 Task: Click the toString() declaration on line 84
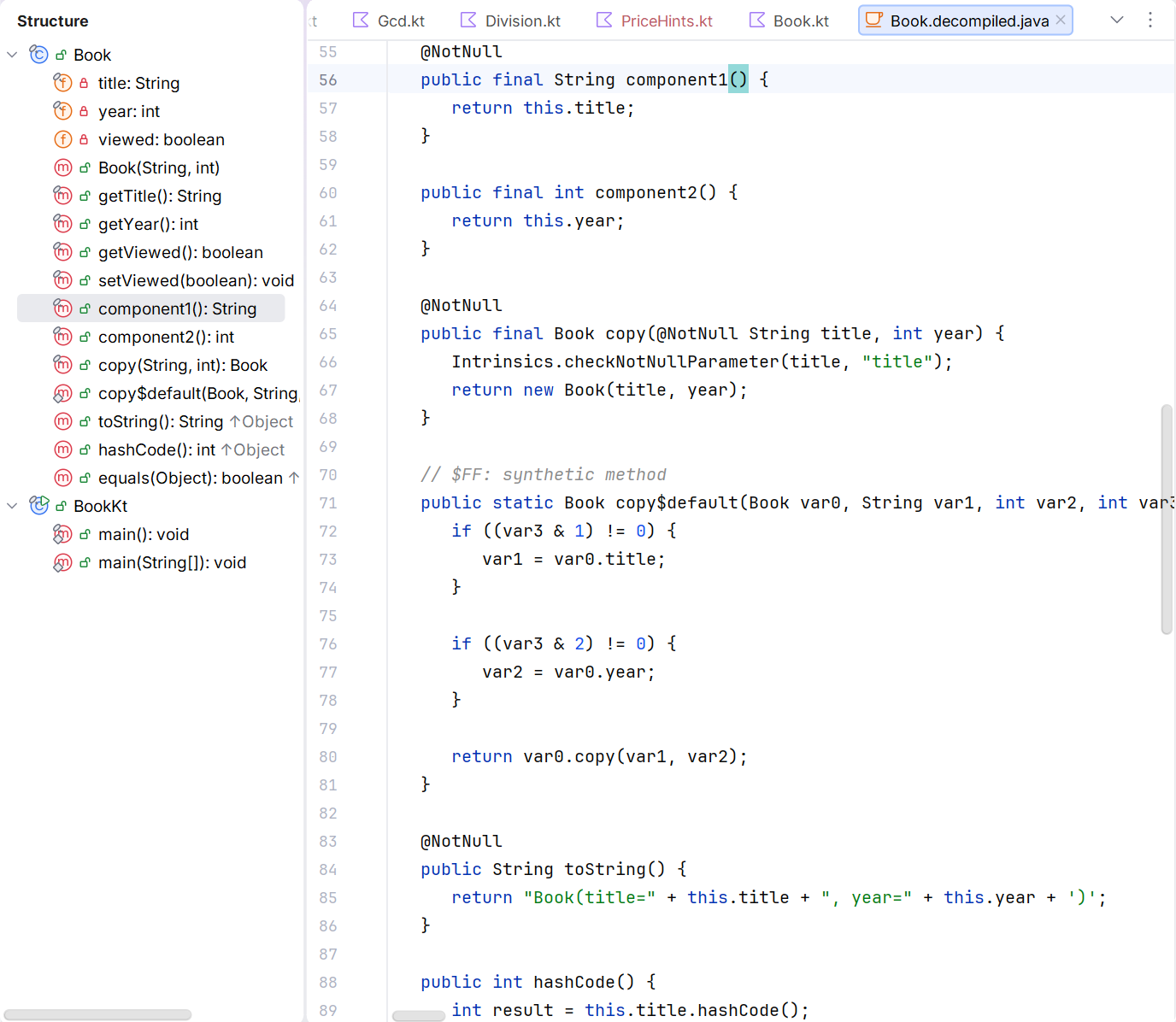click(614, 869)
